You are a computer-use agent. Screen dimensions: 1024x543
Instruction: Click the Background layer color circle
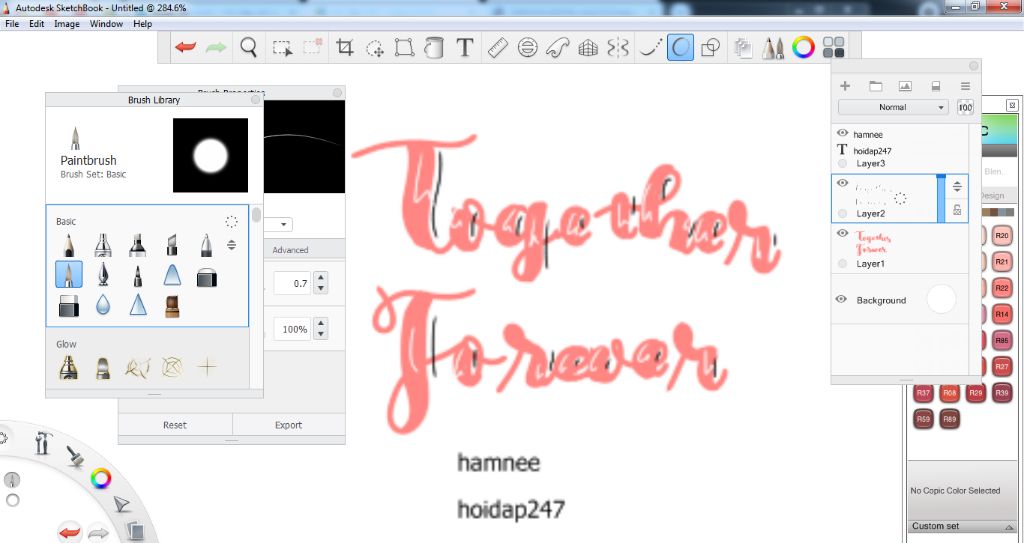pyautogui.click(x=940, y=299)
